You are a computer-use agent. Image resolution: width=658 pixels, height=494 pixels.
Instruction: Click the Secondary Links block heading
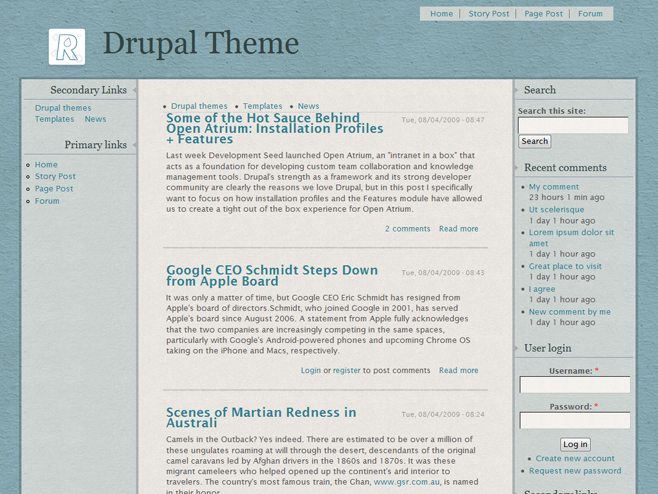click(x=89, y=90)
